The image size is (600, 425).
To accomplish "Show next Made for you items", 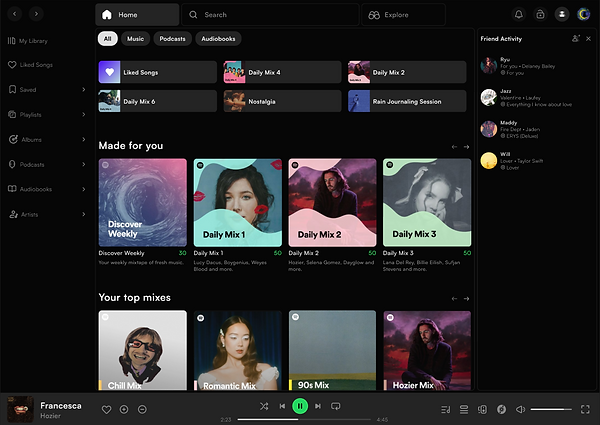I will coord(466,147).
